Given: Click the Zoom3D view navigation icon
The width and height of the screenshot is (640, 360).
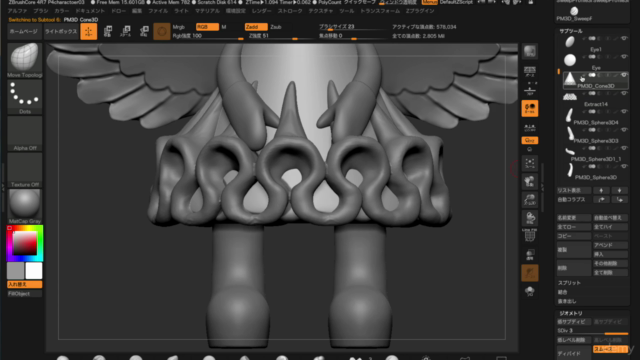Looking at the screenshot, I should [530, 200].
